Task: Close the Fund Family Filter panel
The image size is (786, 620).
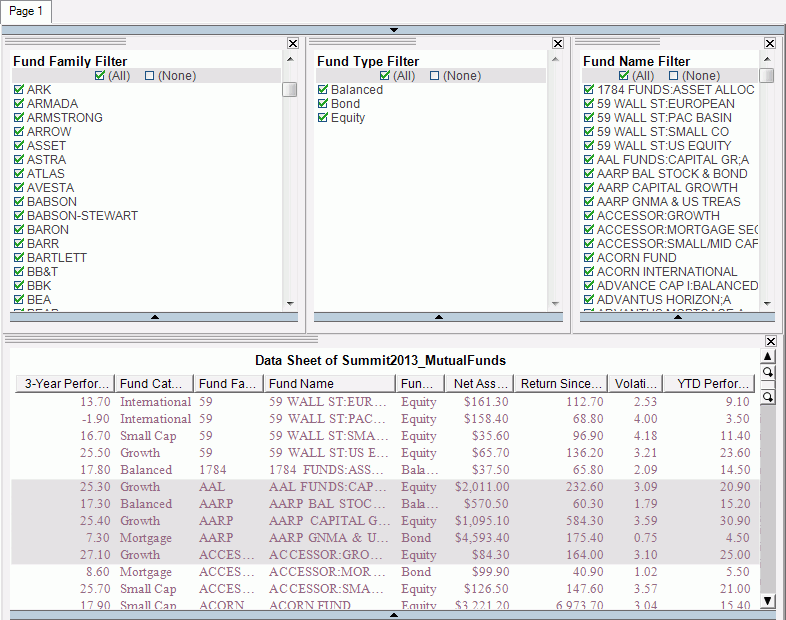Action: pyautogui.click(x=293, y=44)
